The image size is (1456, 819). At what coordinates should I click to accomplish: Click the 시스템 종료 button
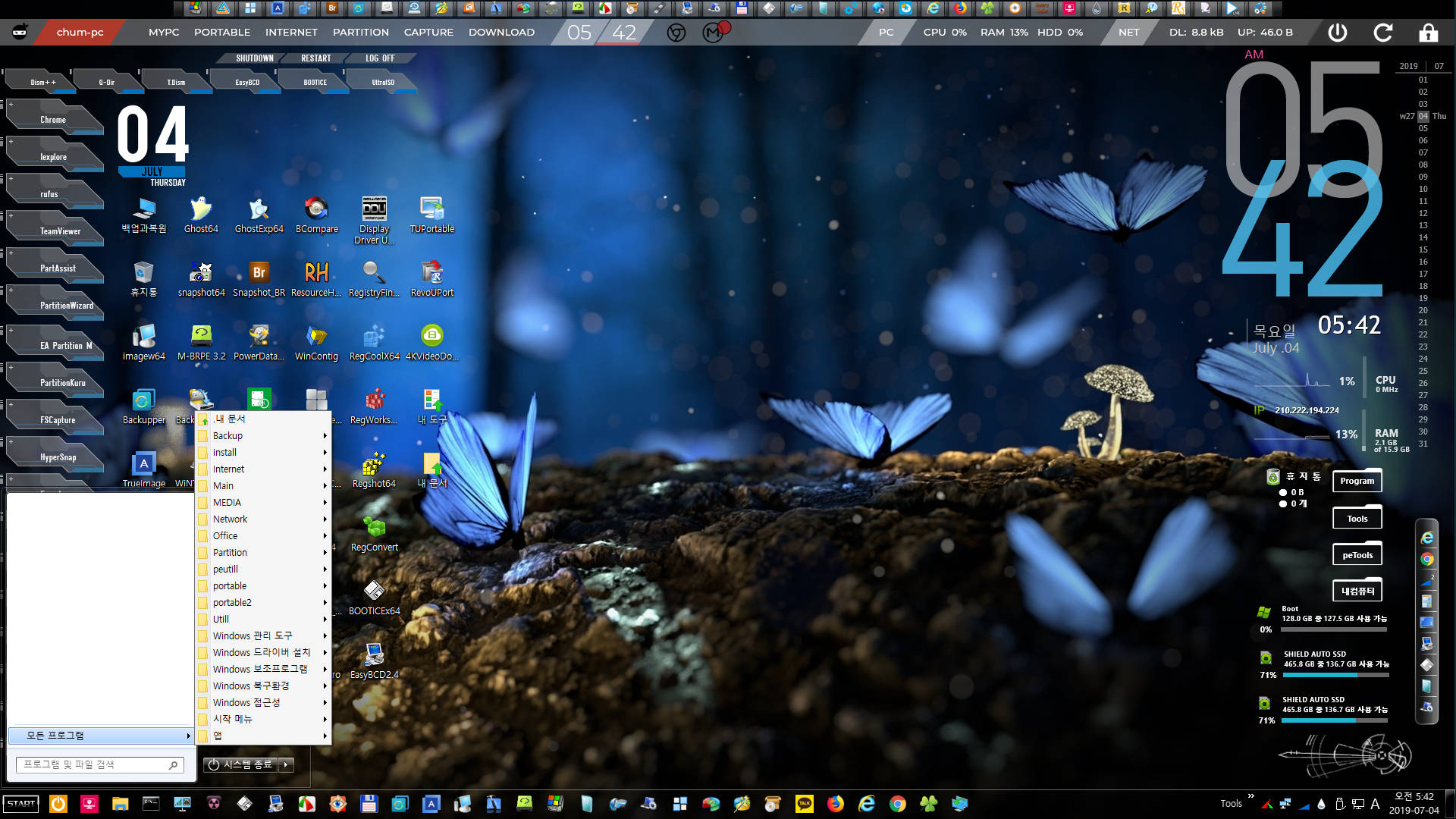(240, 764)
